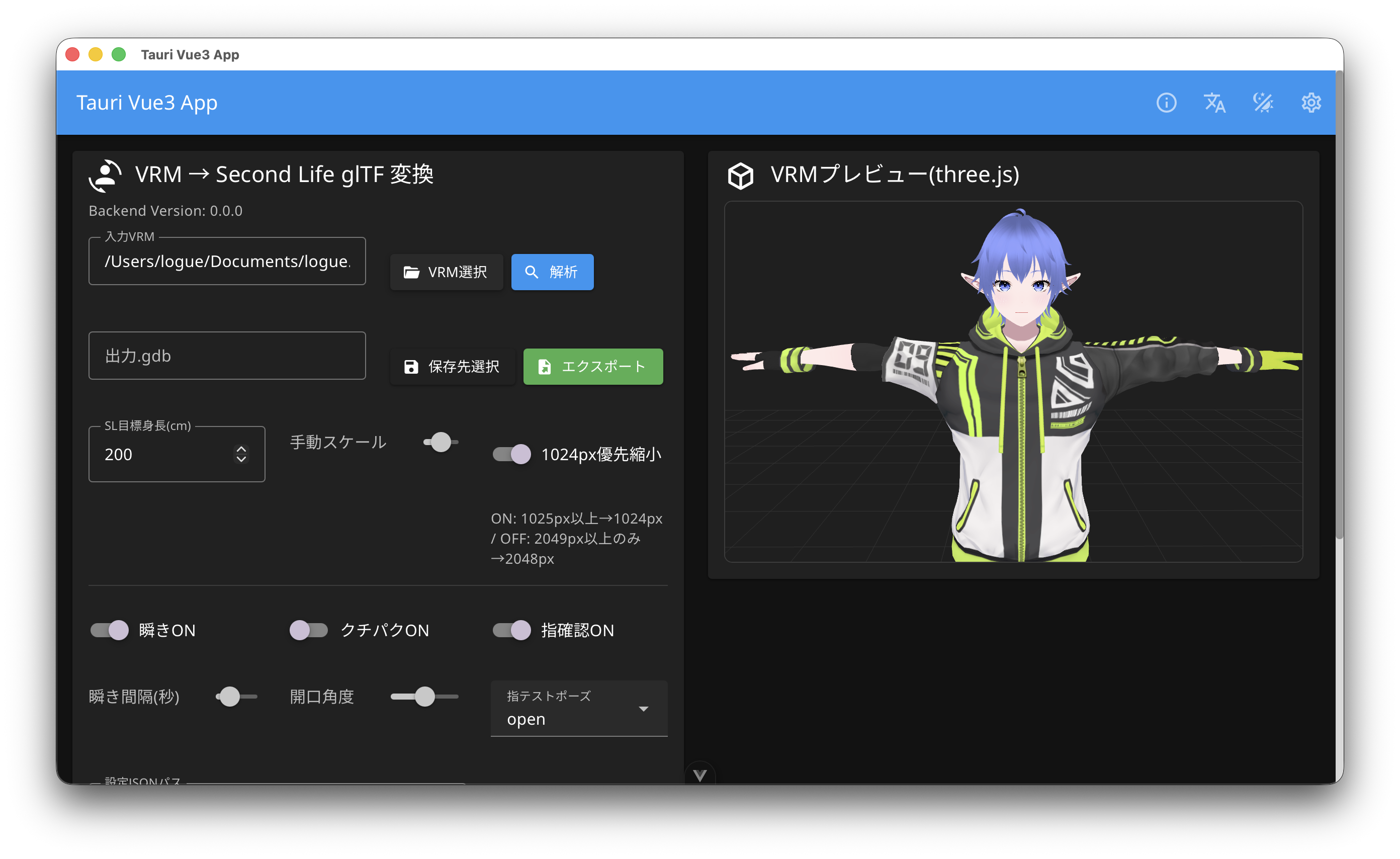The image size is (1400, 859).
Task: Enable the クチパクON switch
Action: (x=309, y=630)
